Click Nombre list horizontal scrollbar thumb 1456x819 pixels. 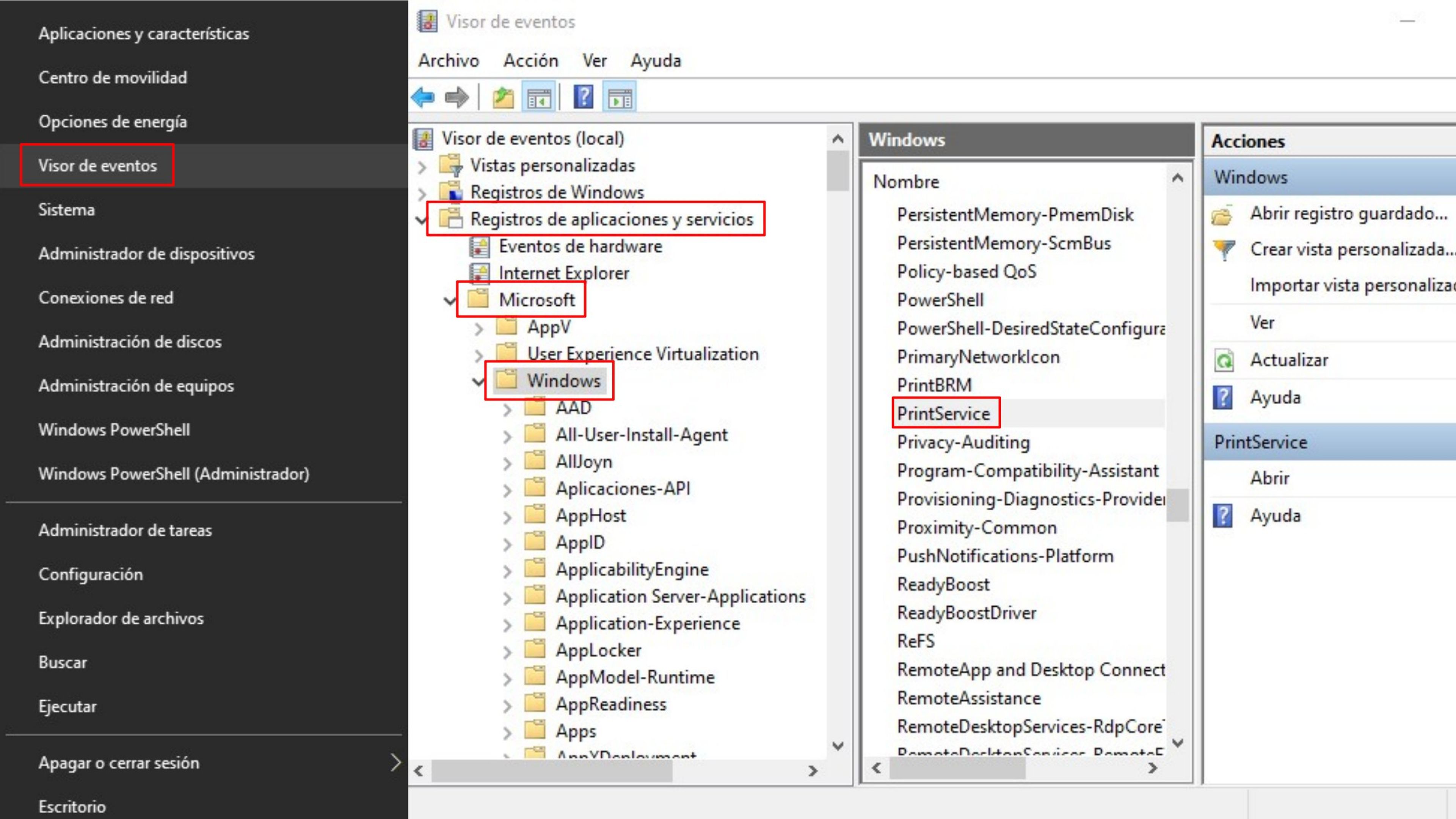point(957,769)
